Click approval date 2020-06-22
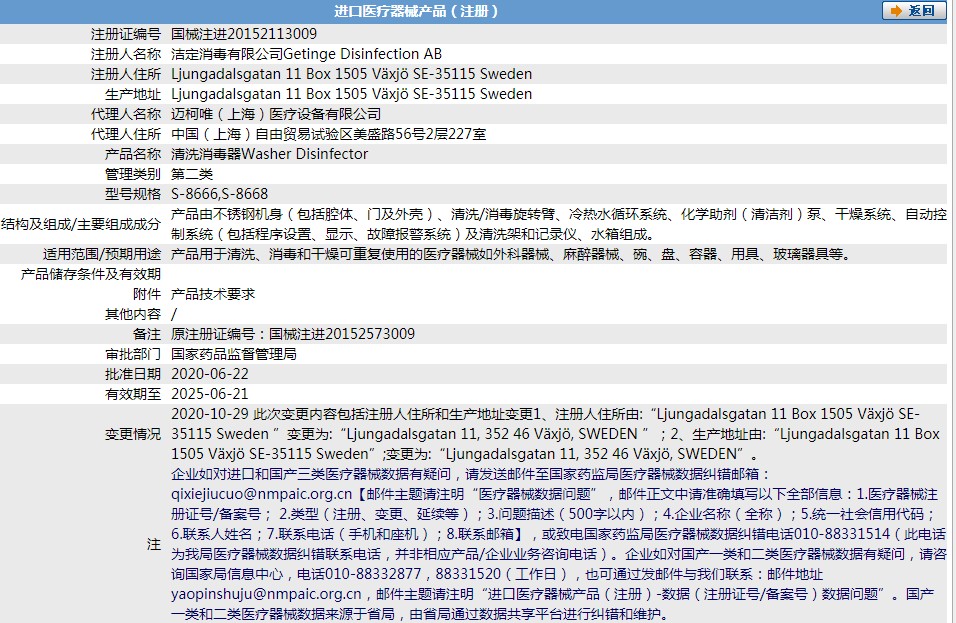The height and width of the screenshot is (623, 956). point(210,374)
